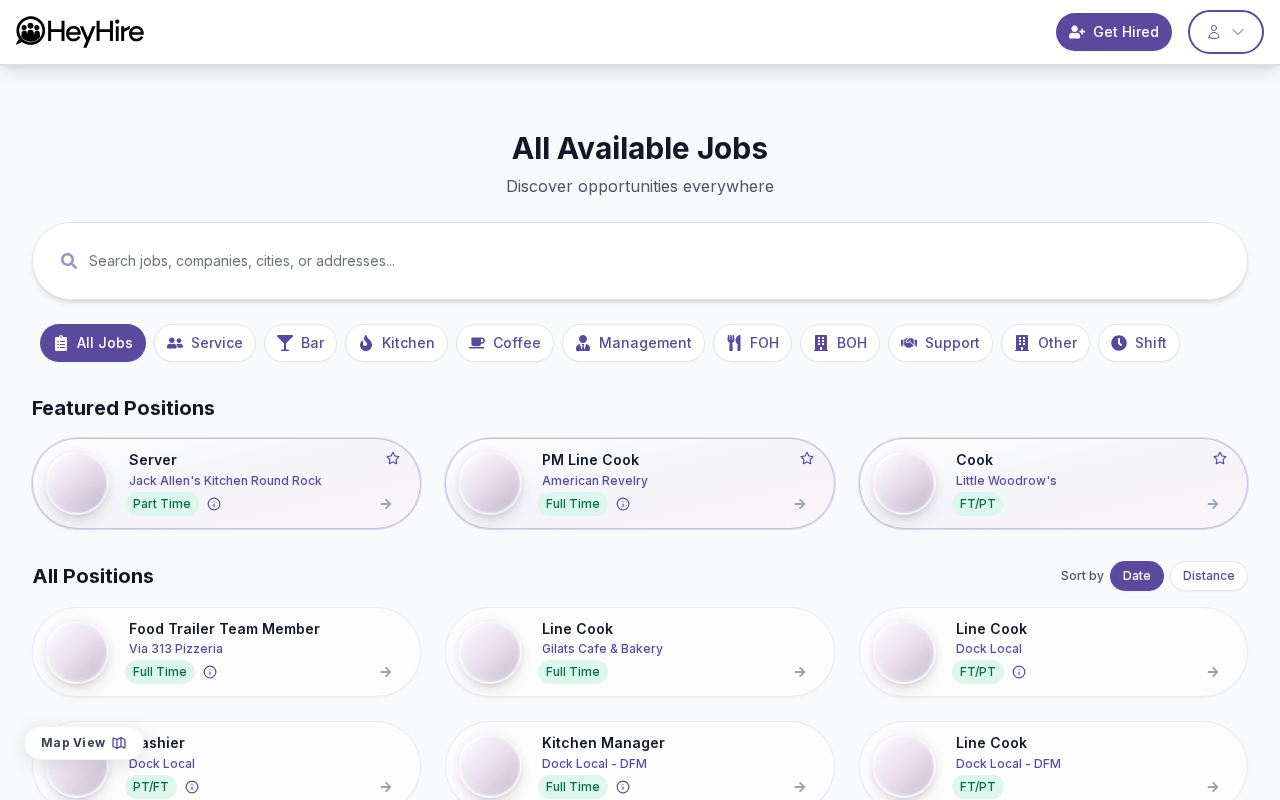1280x800 pixels.
Task: Open Dock Local Line Cook arrow
Action: (1213, 672)
